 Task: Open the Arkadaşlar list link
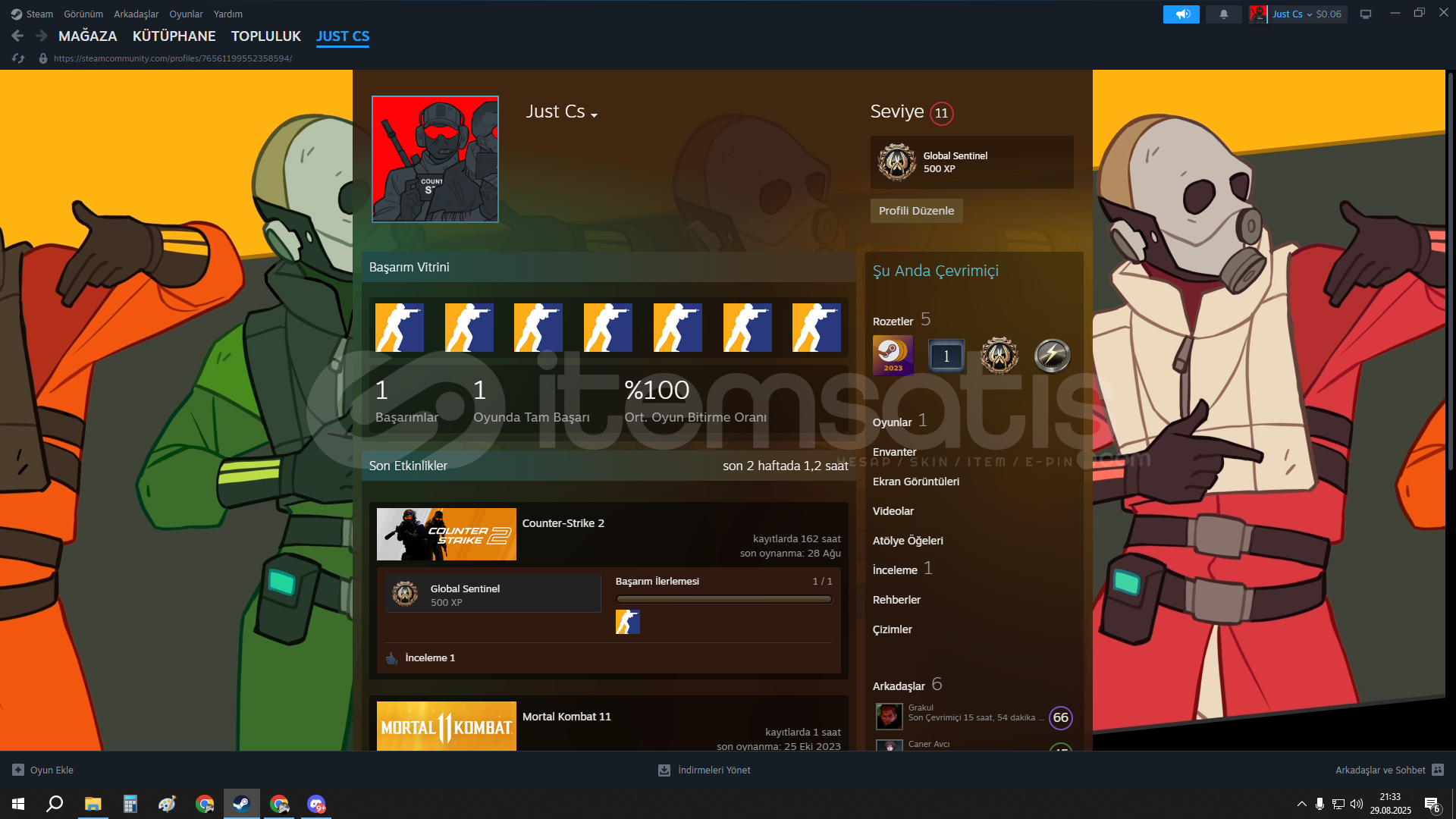tap(907, 685)
